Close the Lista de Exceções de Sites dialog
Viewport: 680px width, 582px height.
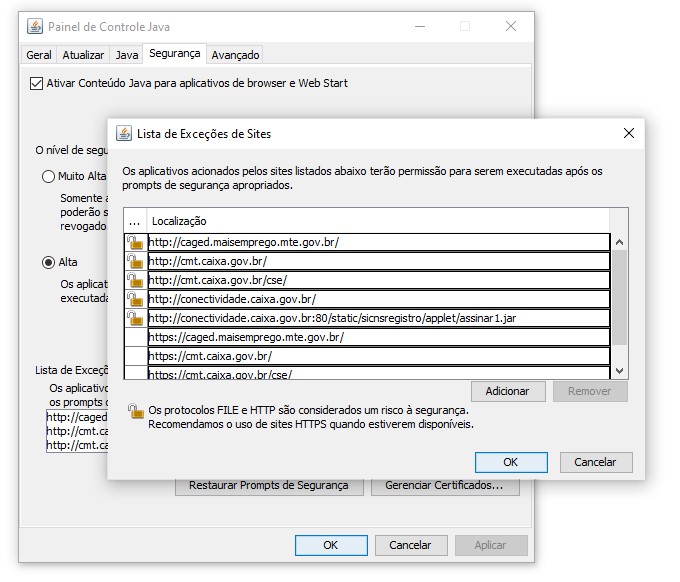click(629, 134)
